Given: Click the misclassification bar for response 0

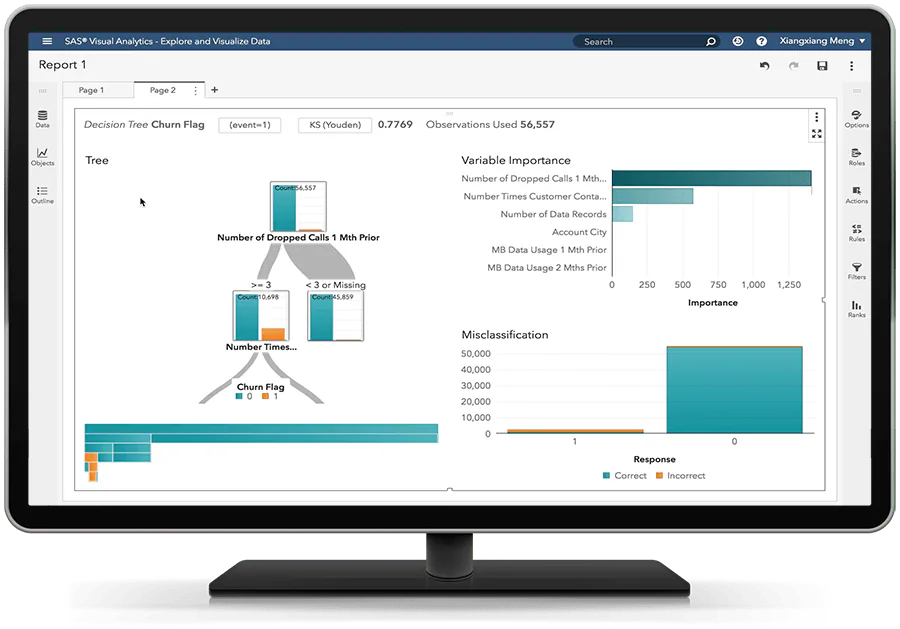Looking at the screenshot, I should pos(734,390).
